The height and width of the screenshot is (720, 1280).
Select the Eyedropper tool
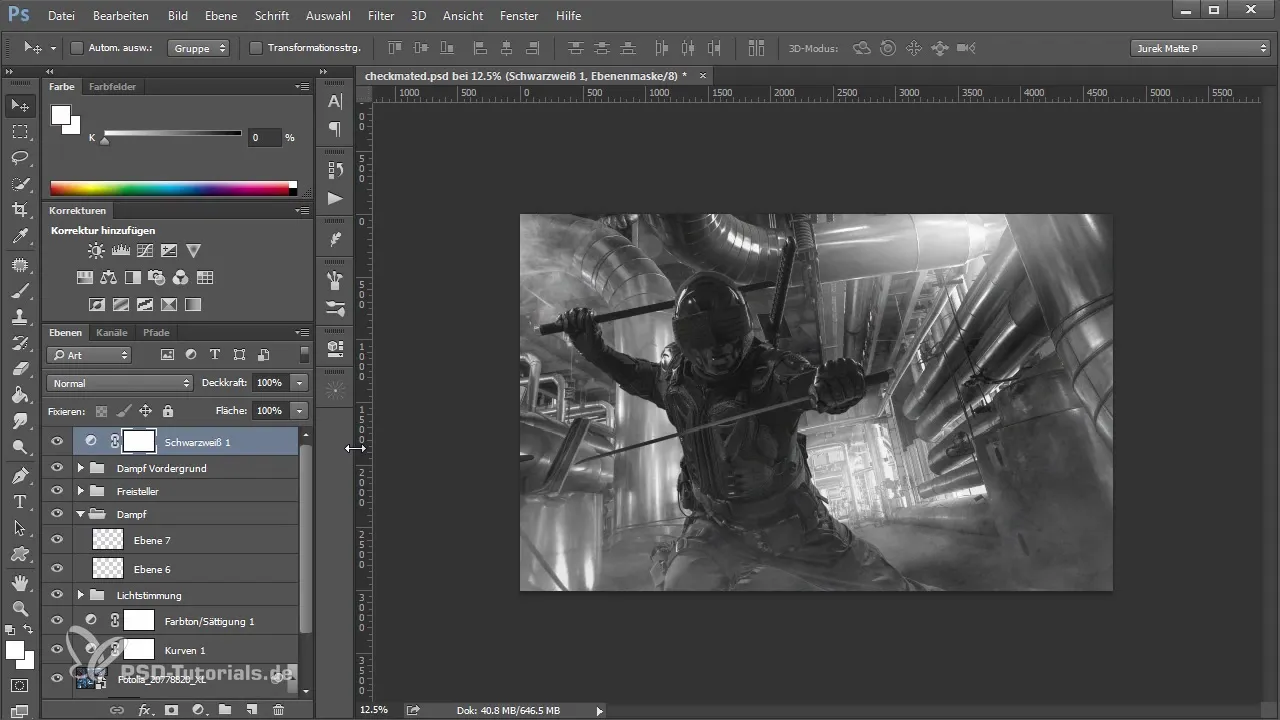pos(20,236)
